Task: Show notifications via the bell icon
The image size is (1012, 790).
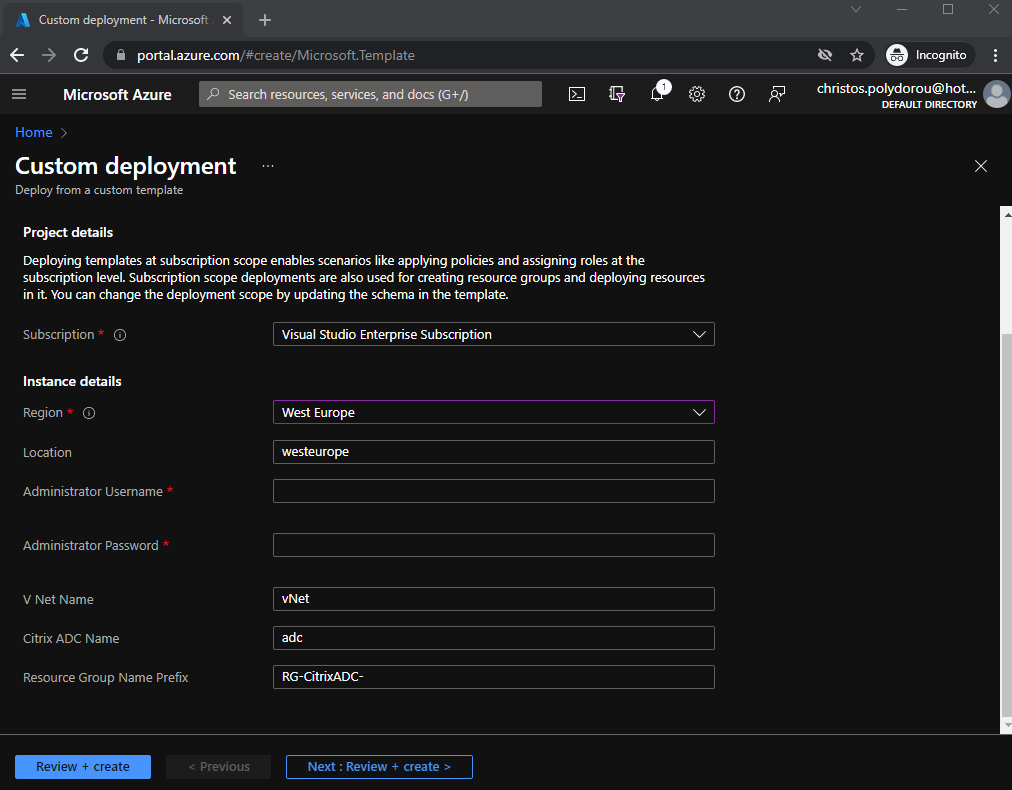Action: 657,94
